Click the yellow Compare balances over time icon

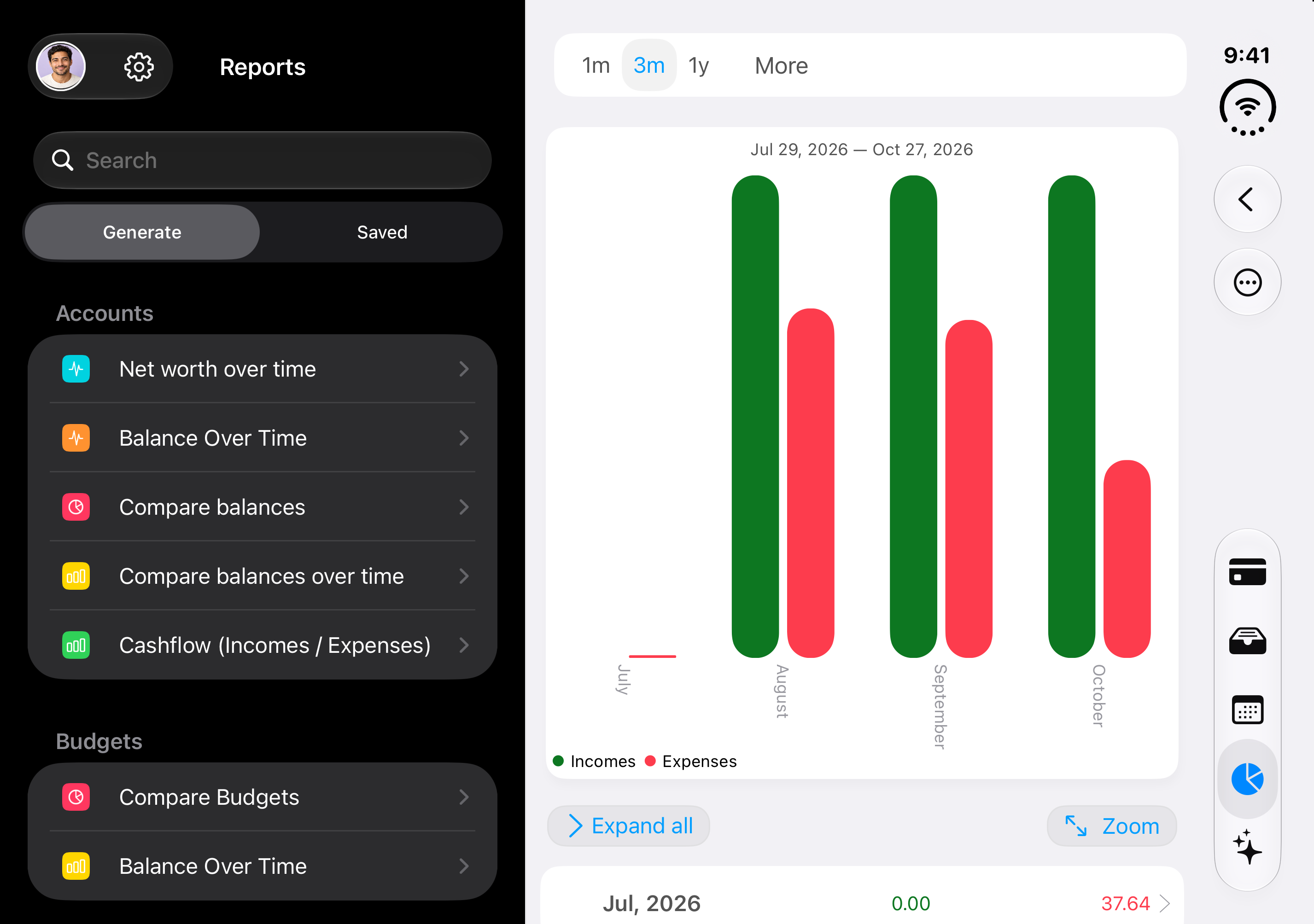[76, 576]
